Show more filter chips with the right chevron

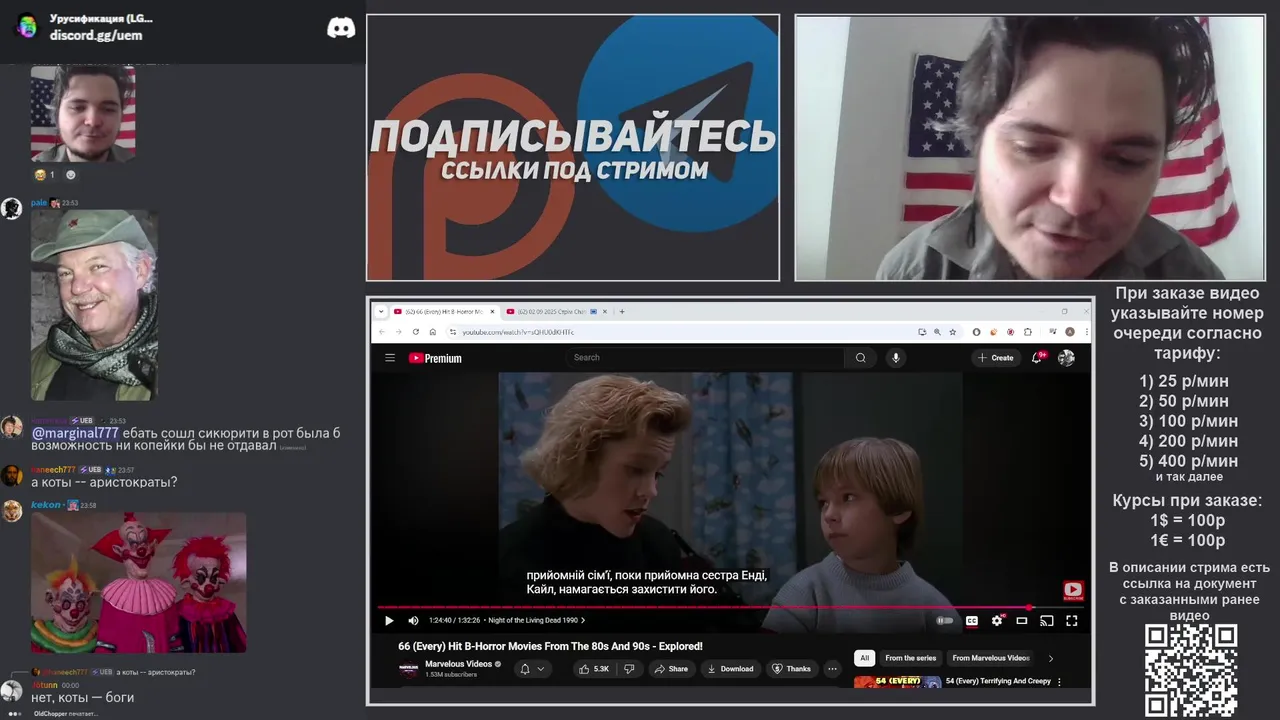(x=1050, y=658)
